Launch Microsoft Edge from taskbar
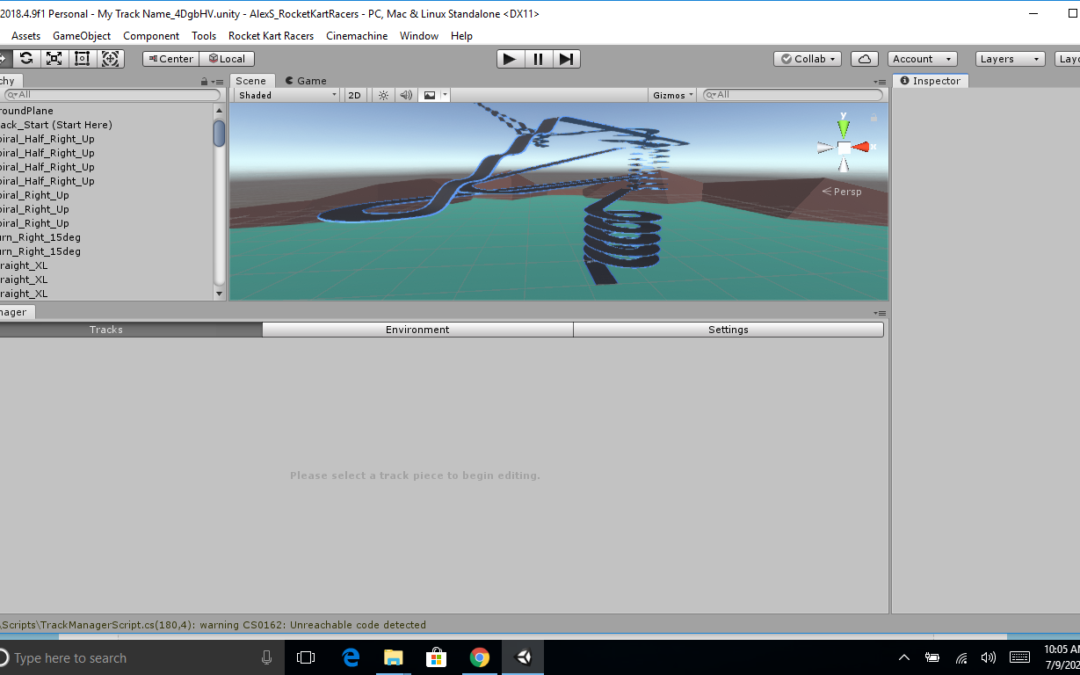The image size is (1080, 675). [351, 658]
